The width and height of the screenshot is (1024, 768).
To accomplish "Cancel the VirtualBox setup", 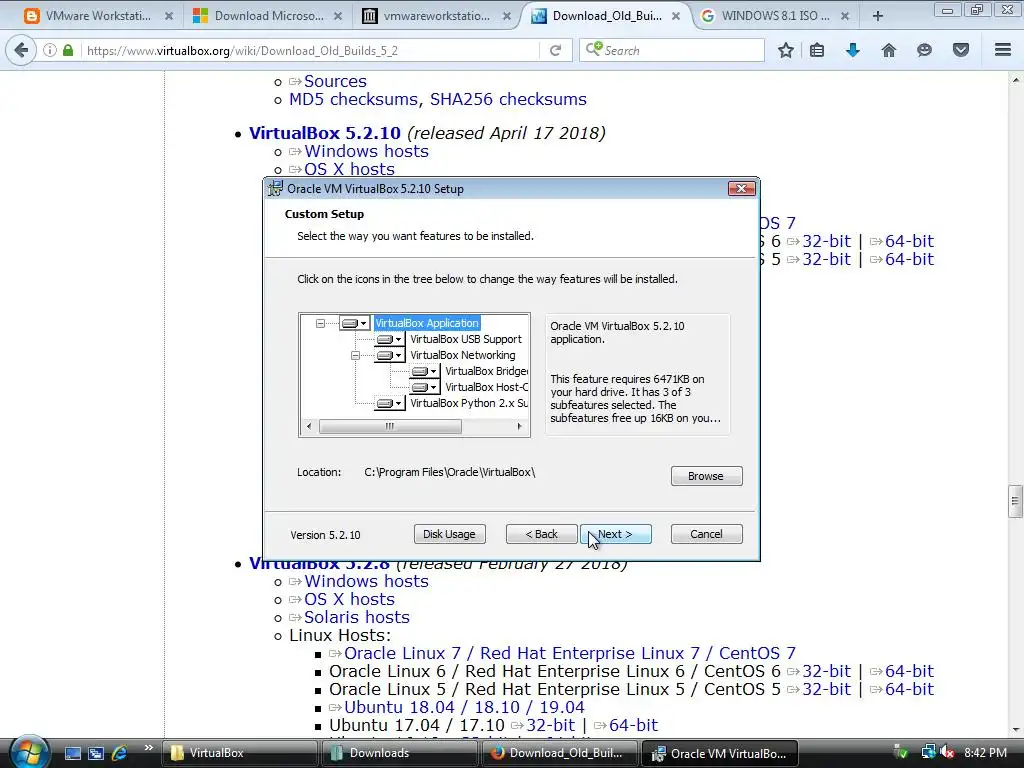I will point(706,534).
